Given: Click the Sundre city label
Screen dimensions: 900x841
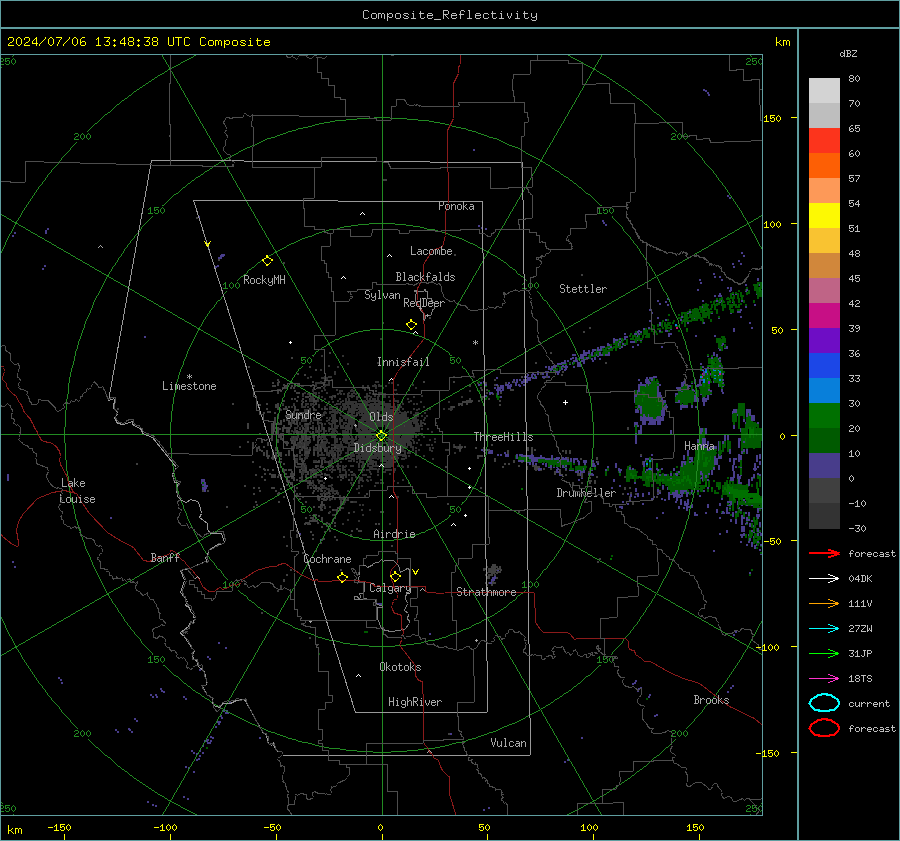Looking at the screenshot, I should [303, 414].
